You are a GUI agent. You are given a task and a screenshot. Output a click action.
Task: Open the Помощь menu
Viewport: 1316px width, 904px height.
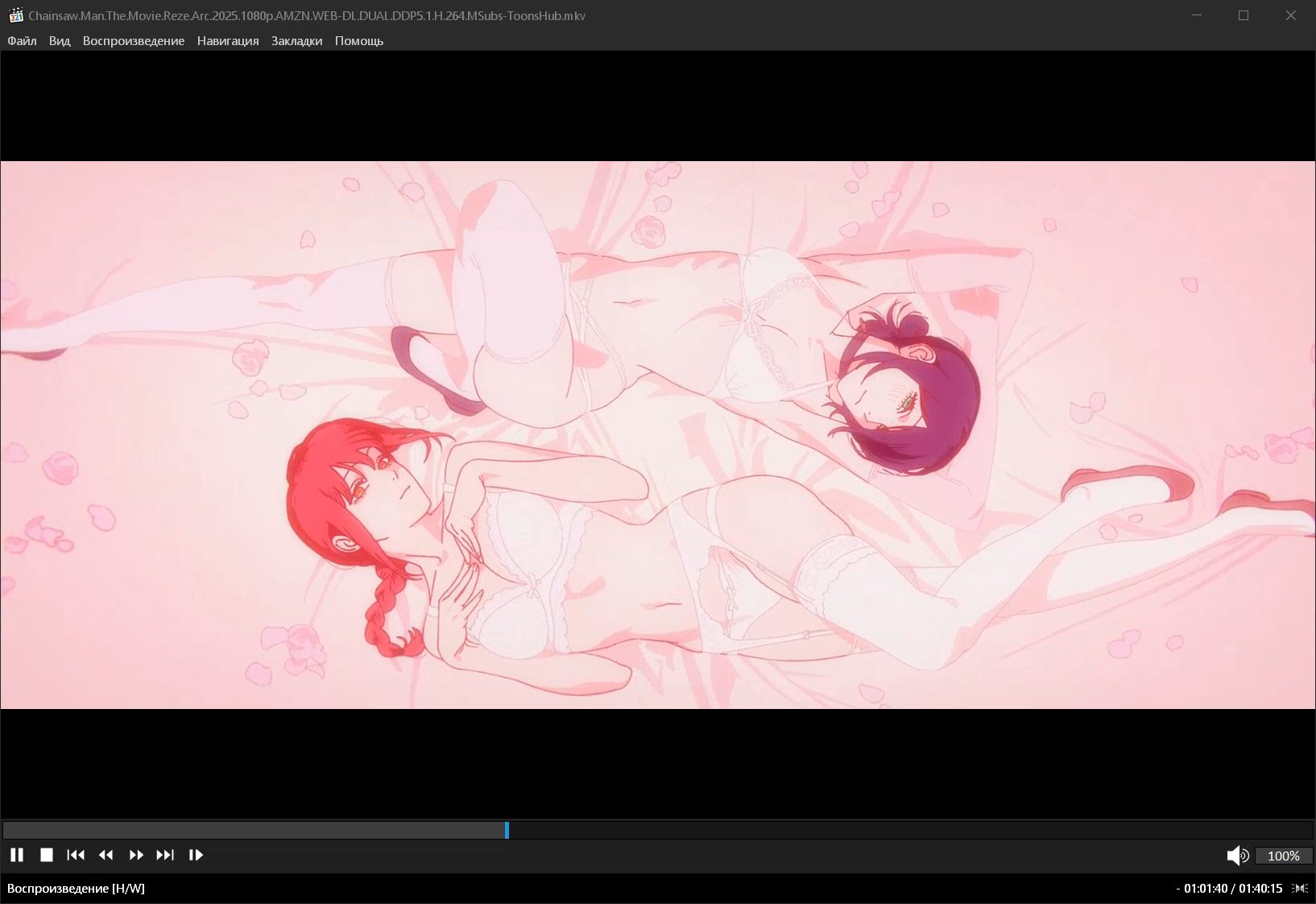tap(359, 41)
